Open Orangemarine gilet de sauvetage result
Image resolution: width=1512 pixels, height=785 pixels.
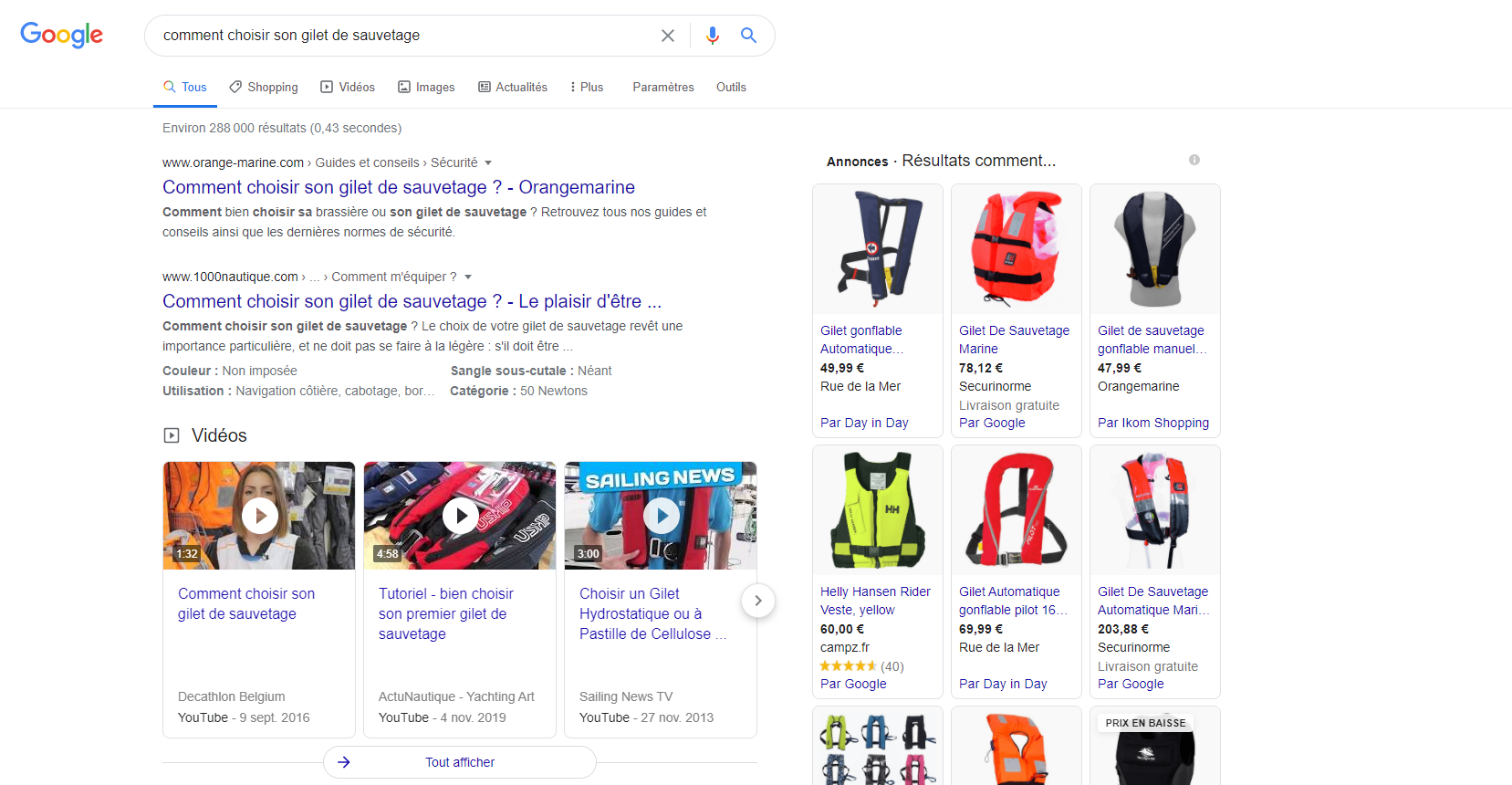(x=399, y=187)
